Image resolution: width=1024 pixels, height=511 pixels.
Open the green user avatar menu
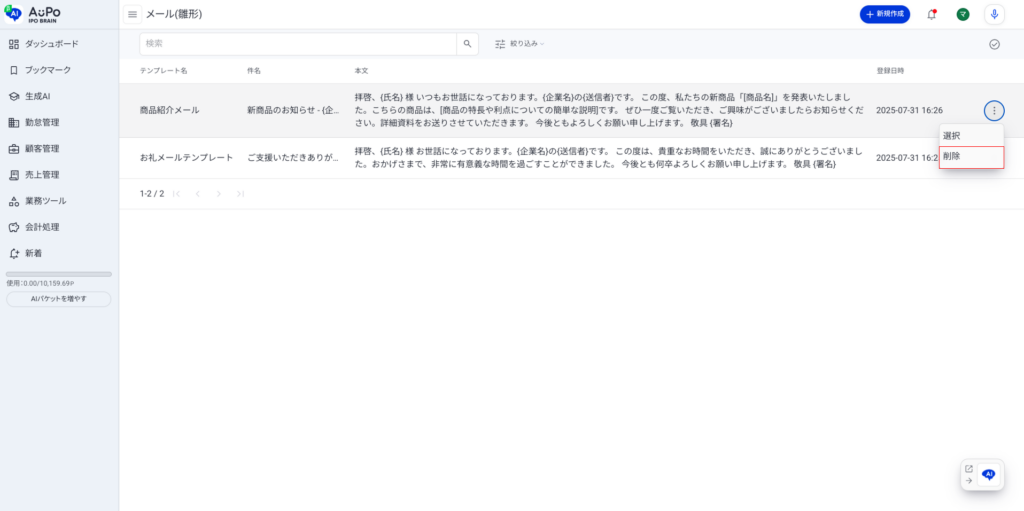coord(962,14)
